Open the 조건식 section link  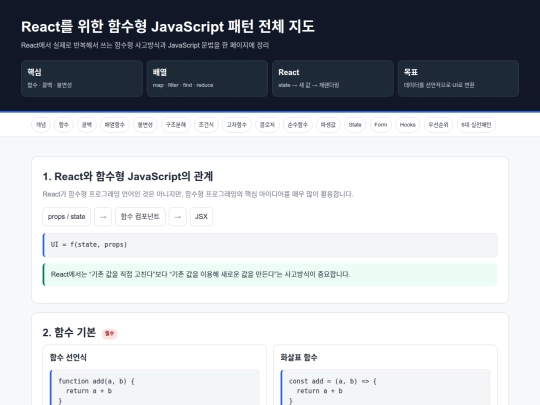tap(206, 125)
